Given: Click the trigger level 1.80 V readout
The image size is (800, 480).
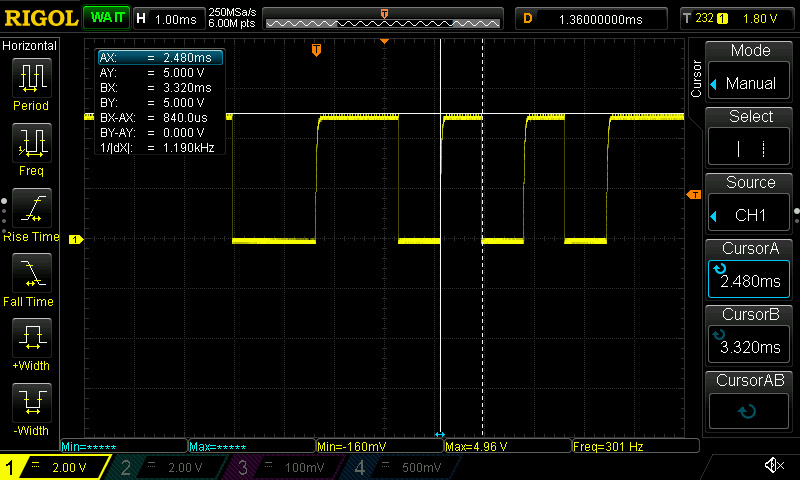Looking at the screenshot, I should point(760,19).
